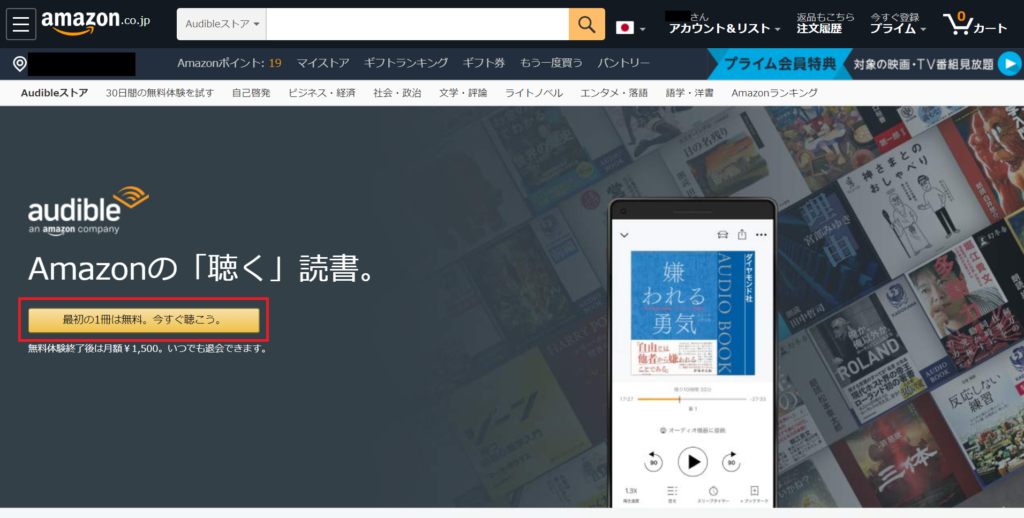This screenshot has width=1024, height=518.
Task: Open the three-dot menu in phone mockup
Action: pos(761,235)
